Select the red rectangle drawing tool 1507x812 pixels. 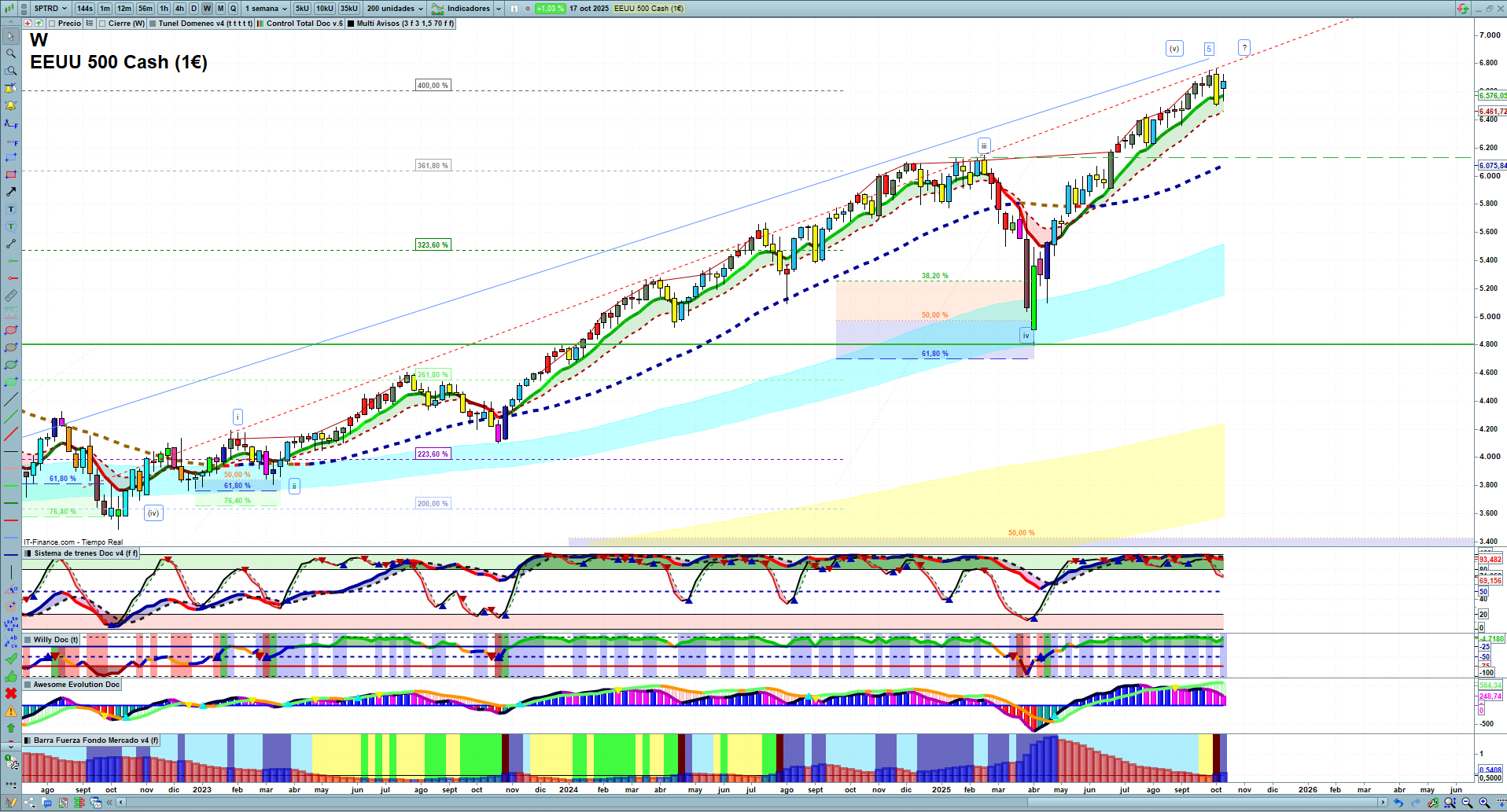click(11, 175)
